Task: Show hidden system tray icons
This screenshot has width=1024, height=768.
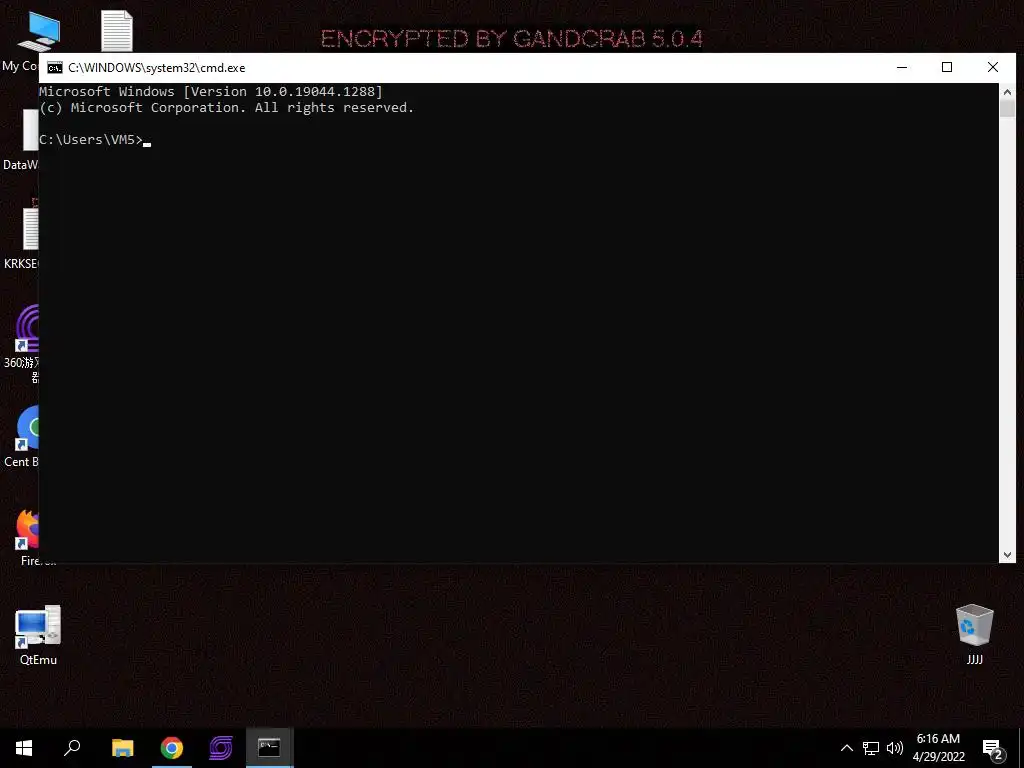Action: click(x=846, y=748)
